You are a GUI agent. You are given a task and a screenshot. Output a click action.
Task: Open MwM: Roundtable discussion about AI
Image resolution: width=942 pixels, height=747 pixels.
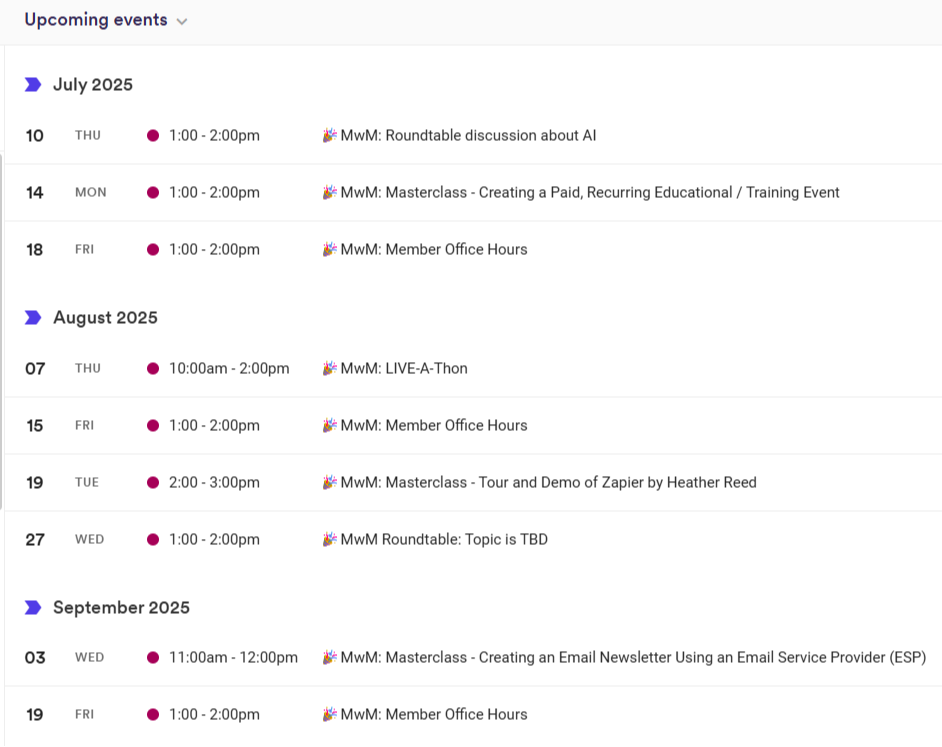click(x=468, y=135)
